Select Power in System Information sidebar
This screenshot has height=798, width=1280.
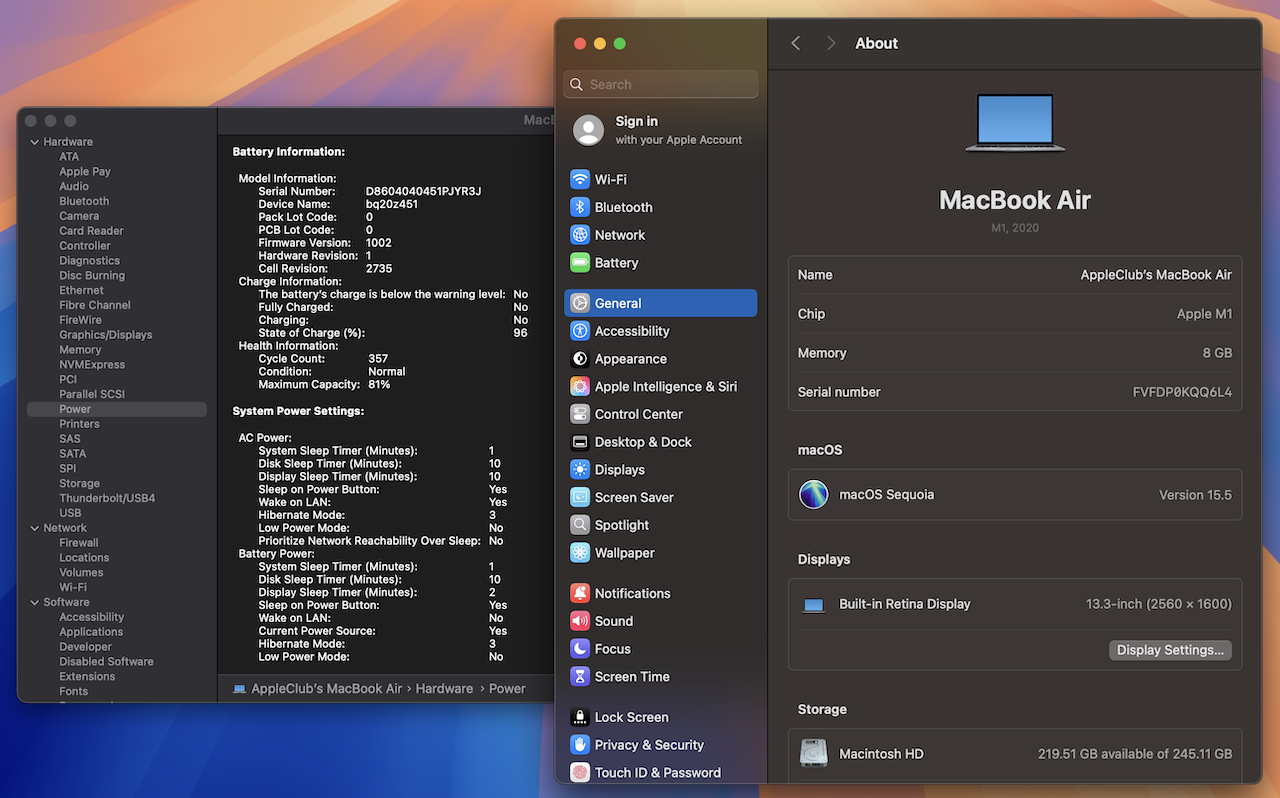pos(117,409)
